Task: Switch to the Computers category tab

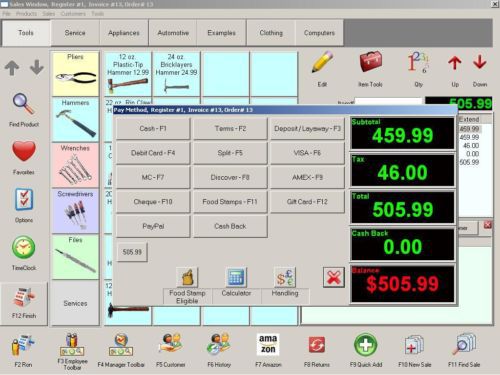Action: click(319, 33)
